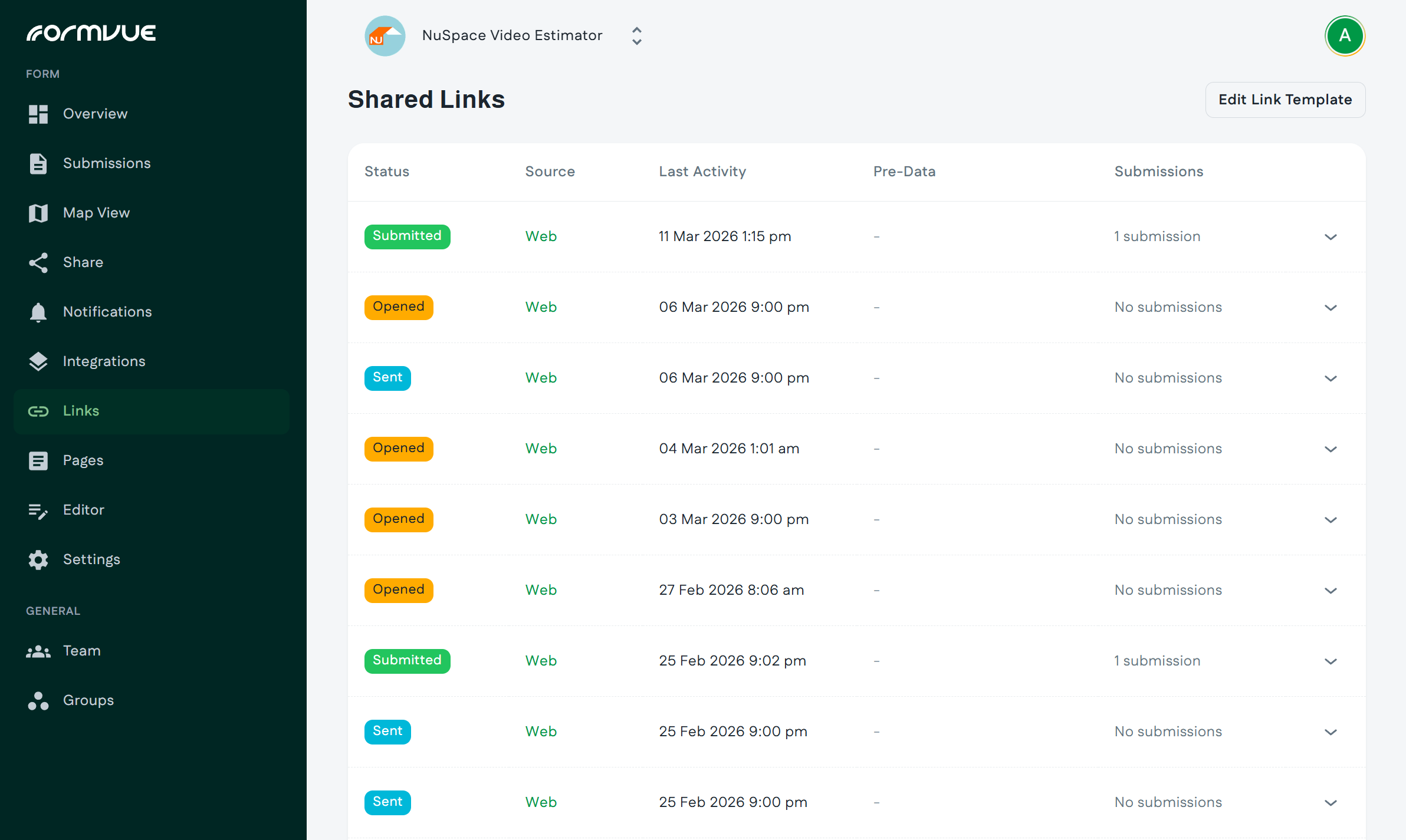Image resolution: width=1406 pixels, height=840 pixels.
Task: Click the Edit Link Template button
Action: tap(1285, 100)
